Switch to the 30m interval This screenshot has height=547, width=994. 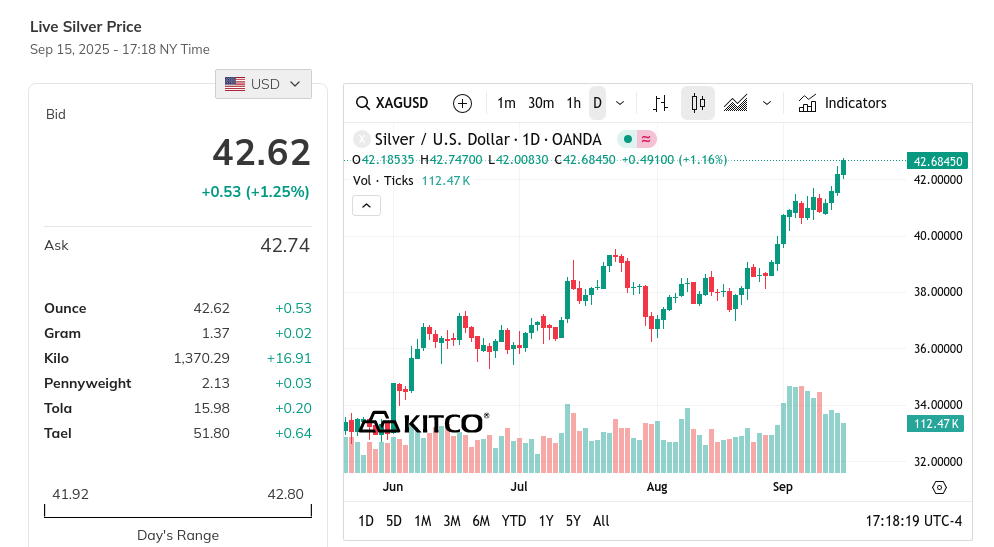tap(541, 103)
